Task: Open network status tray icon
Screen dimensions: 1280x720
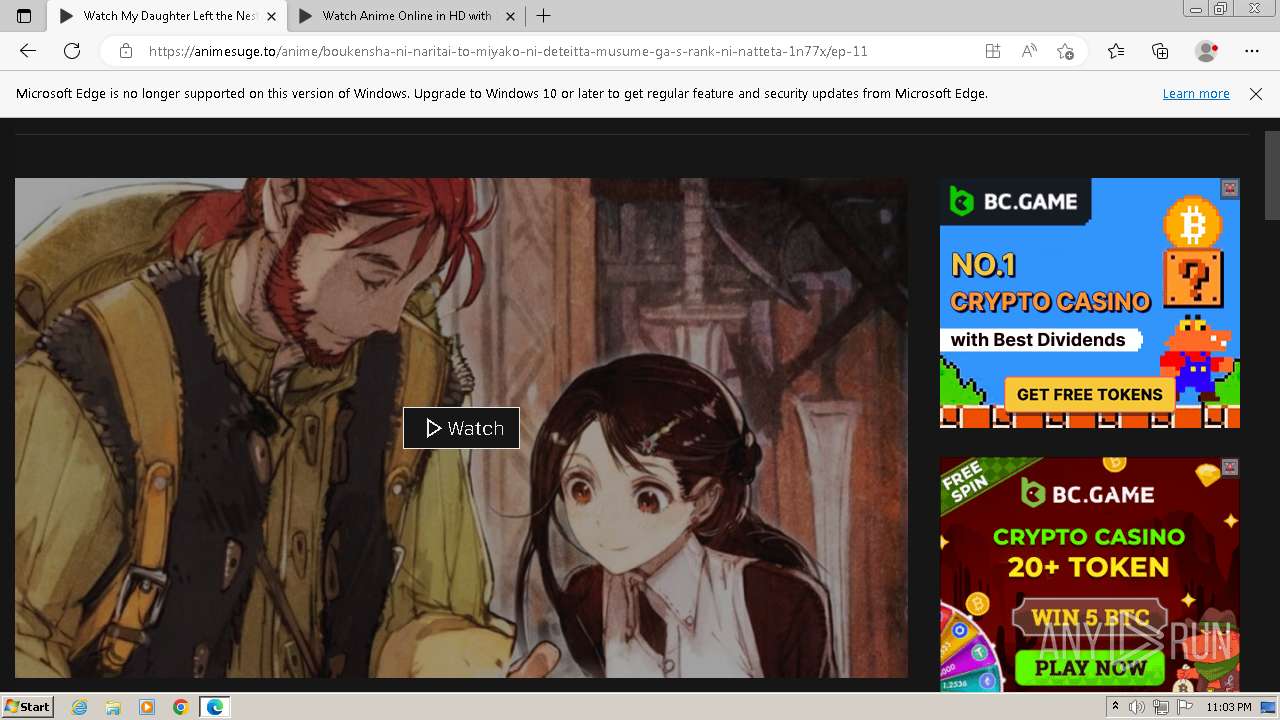Action: point(1160,707)
